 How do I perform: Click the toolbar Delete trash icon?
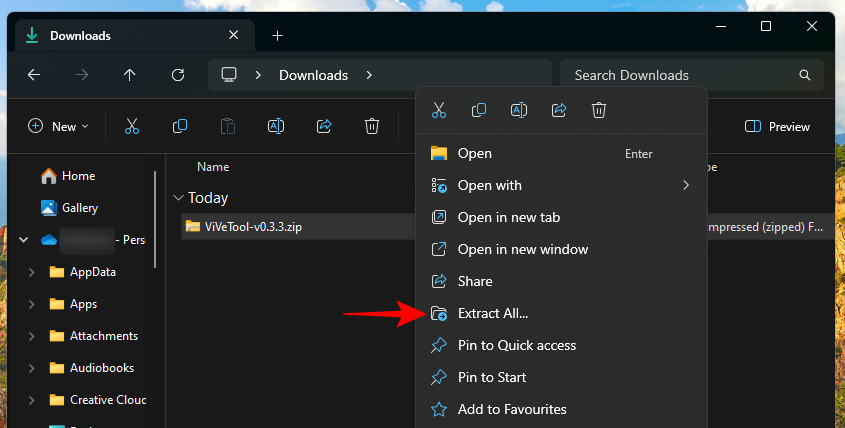pyautogui.click(x=372, y=126)
